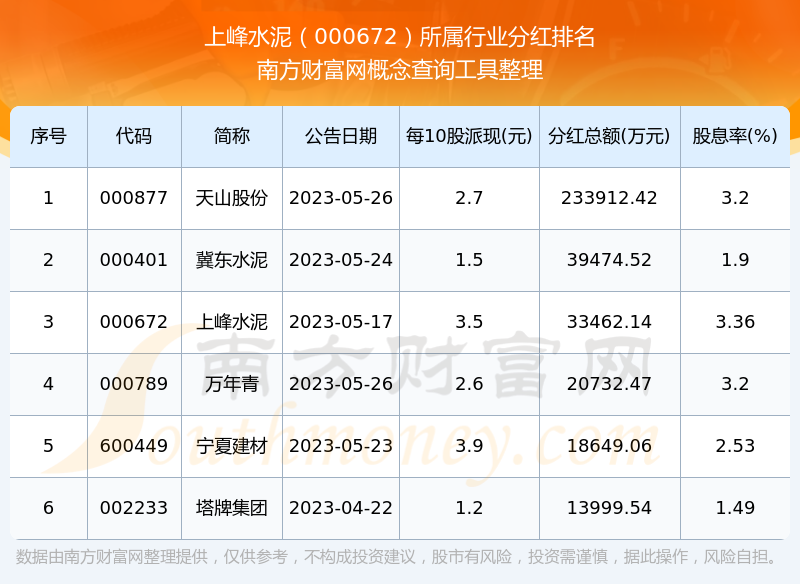
Task: Click the name cell 宁夏建材
Action: tap(232, 446)
